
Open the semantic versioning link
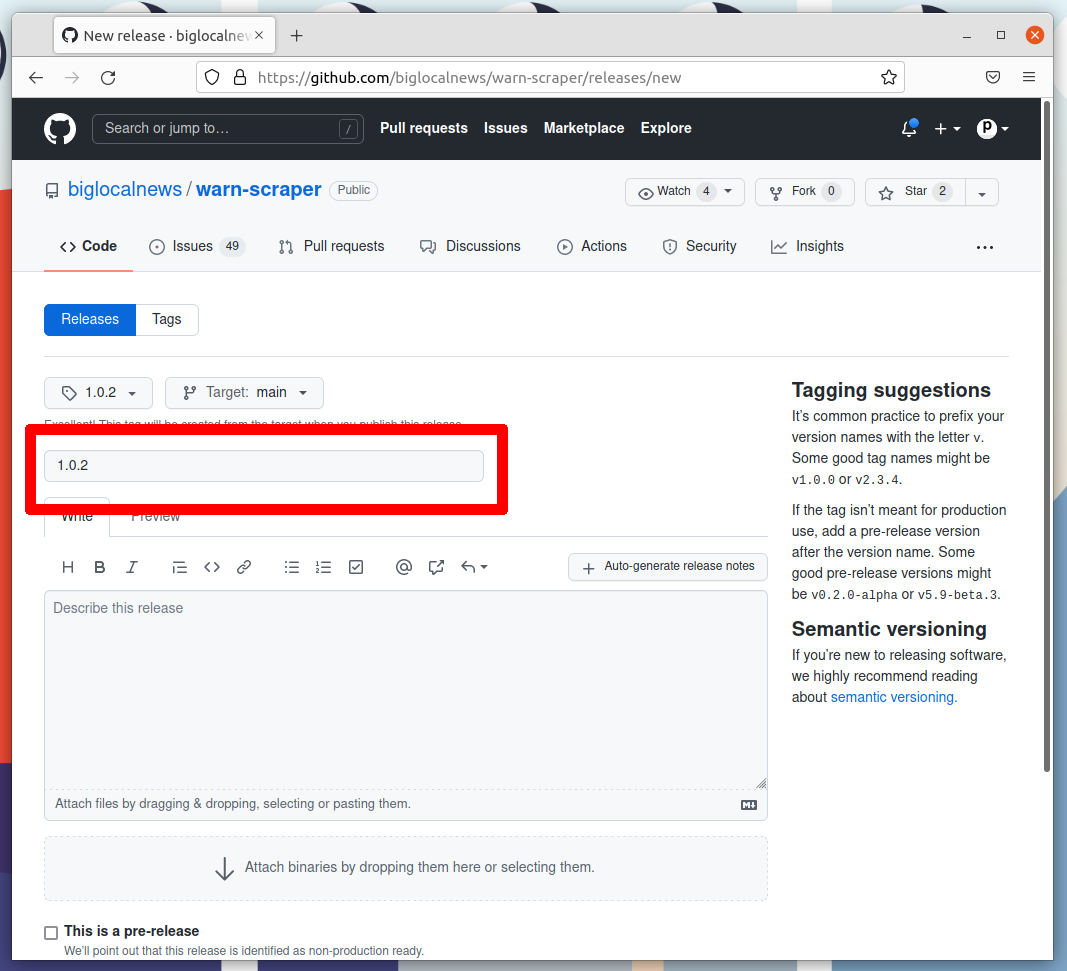[893, 697]
